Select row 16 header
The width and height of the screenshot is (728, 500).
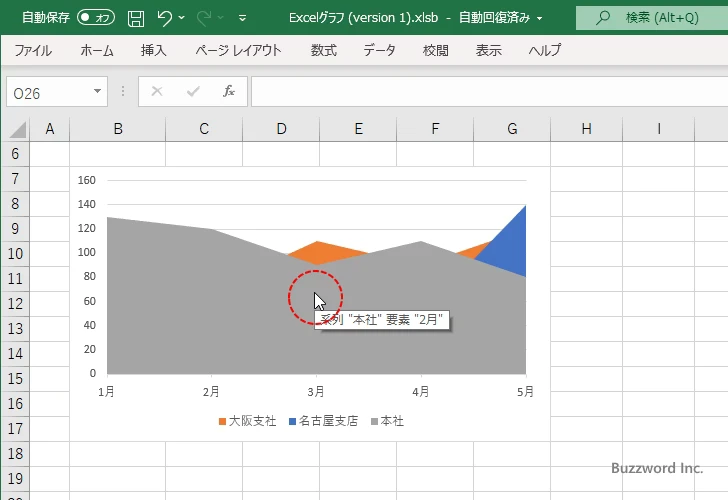tap(15, 404)
